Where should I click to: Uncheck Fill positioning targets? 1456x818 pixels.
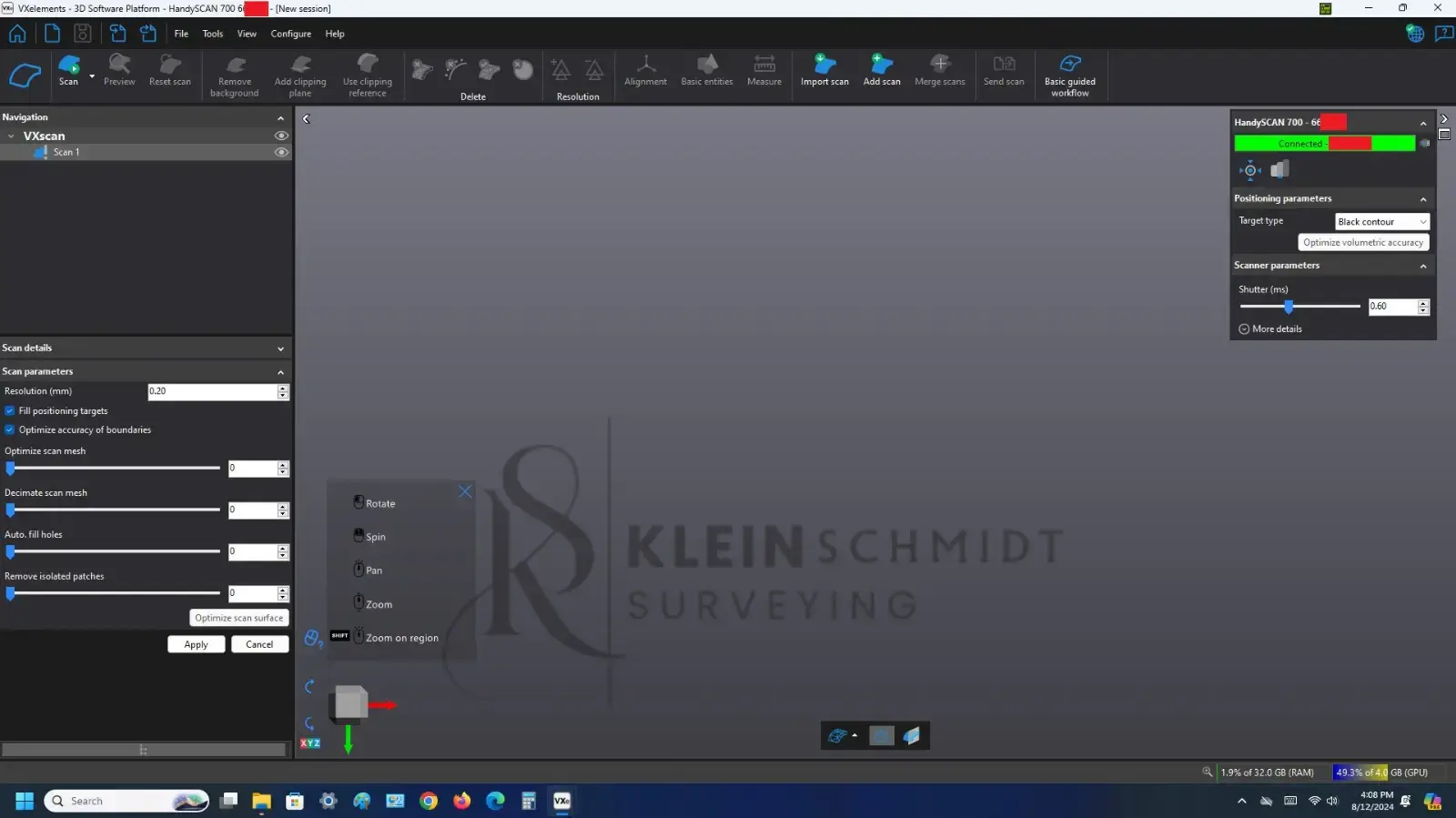(10, 411)
